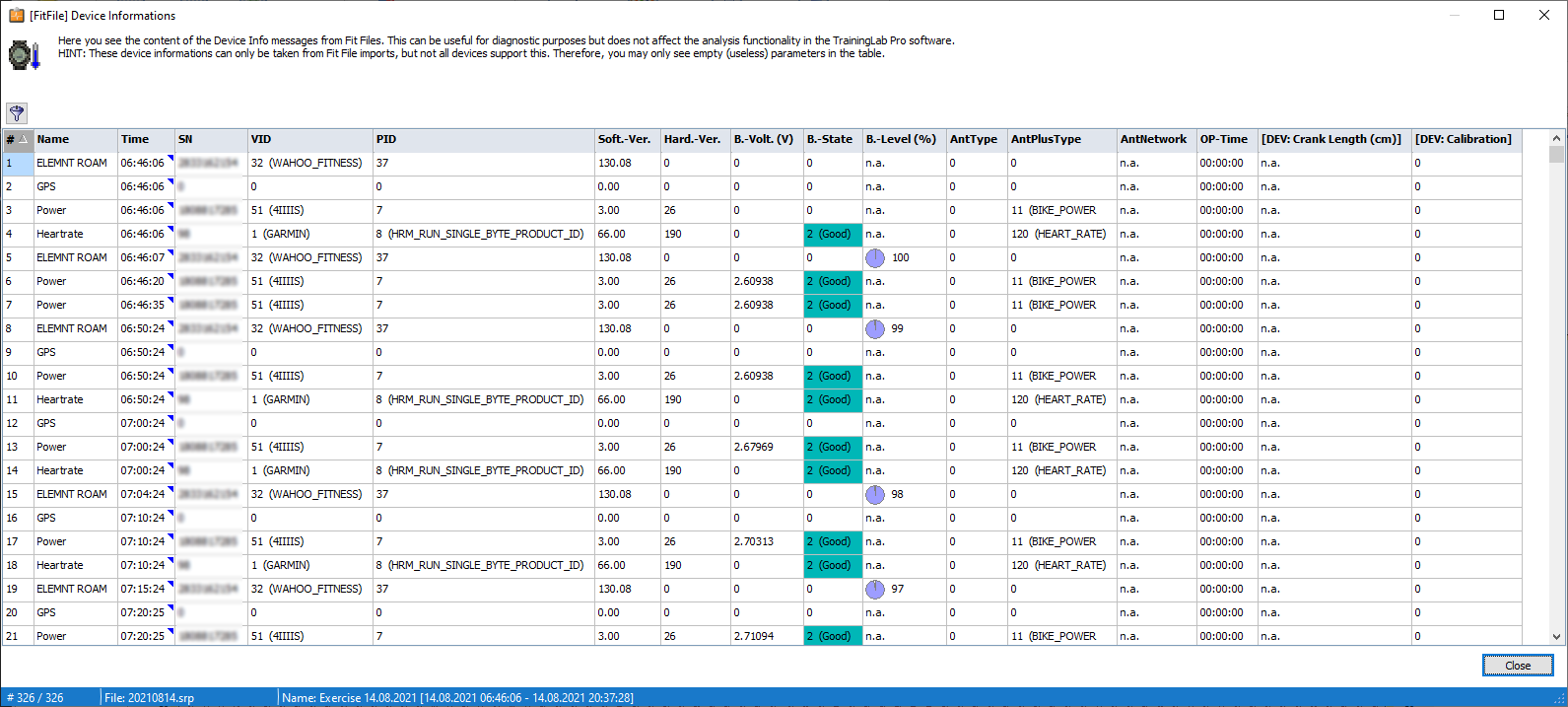Sort table by Time column header

coord(147,139)
